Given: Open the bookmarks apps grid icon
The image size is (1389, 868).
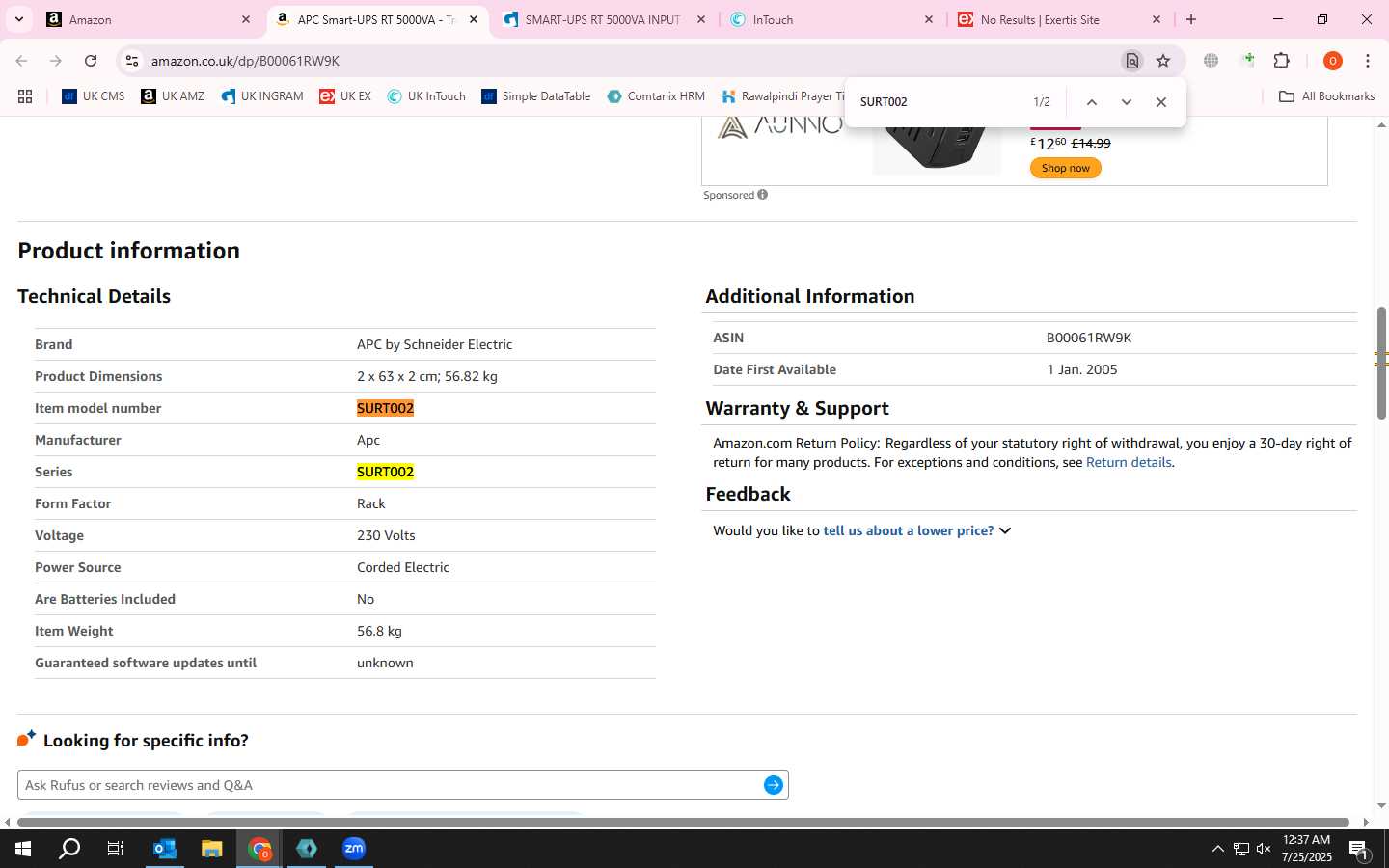Looking at the screenshot, I should [x=25, y=96].
